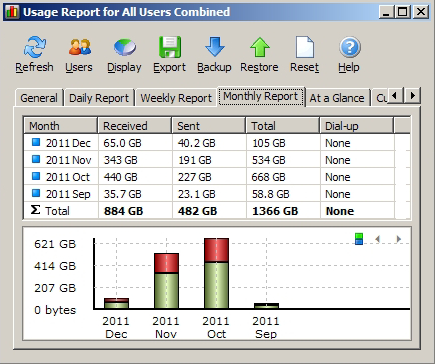Select the 2011 Dec row label
Image resolution: width=435 pixels, height=364 pixels.
68,143
